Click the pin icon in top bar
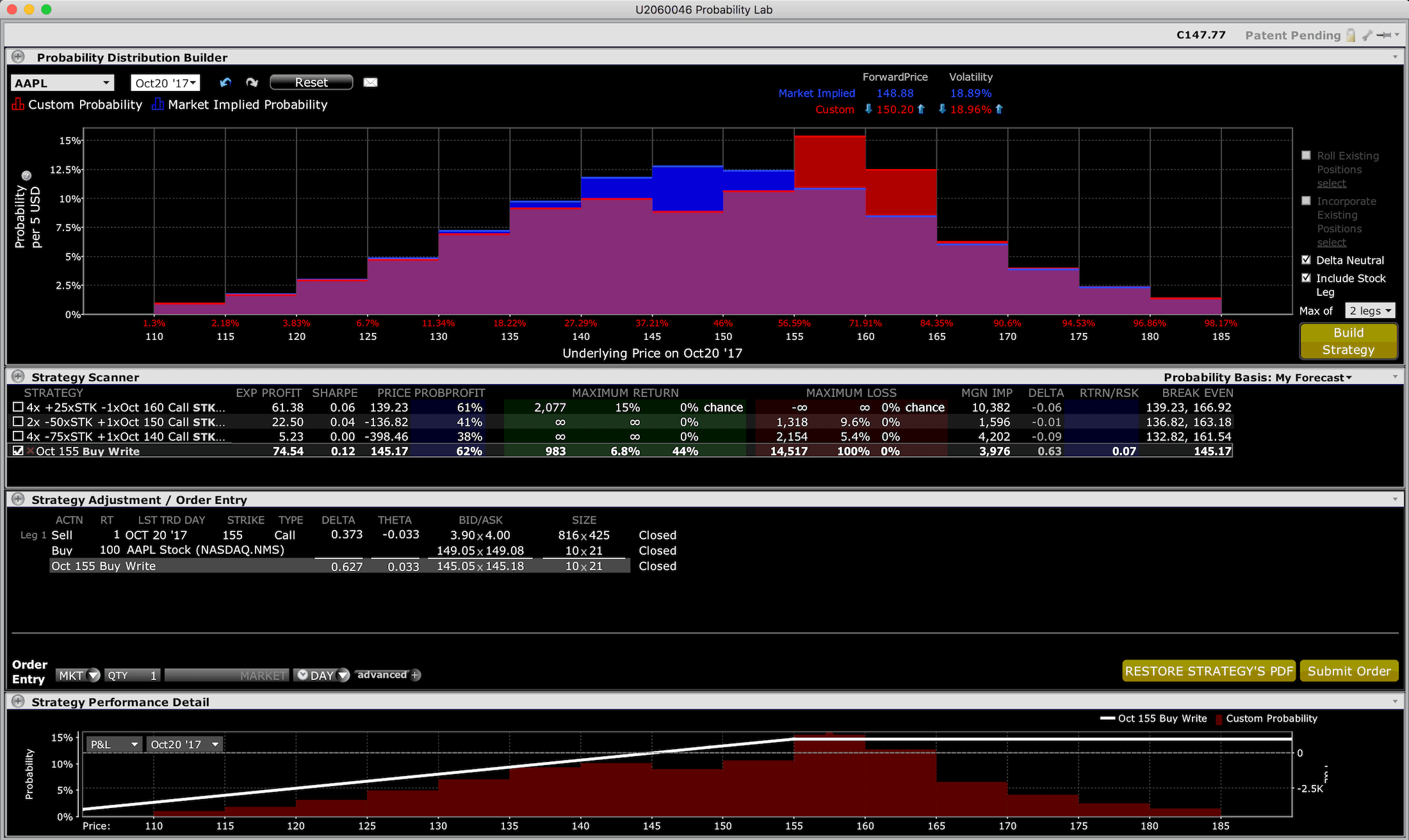The width and height of the screenshot is (1409, 840). pyautogui.click(x=1383, y=35)
